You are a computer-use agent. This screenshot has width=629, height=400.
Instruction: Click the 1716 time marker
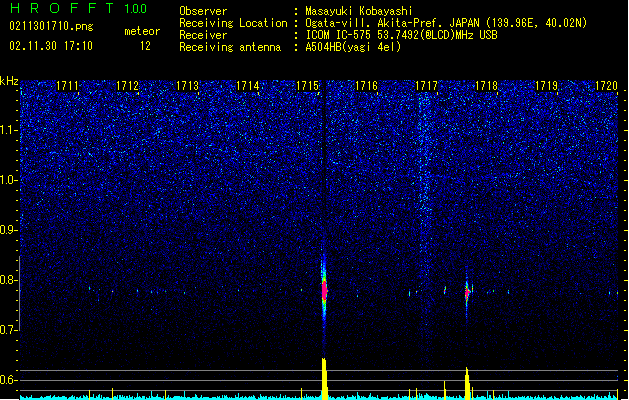coord(367,86)
